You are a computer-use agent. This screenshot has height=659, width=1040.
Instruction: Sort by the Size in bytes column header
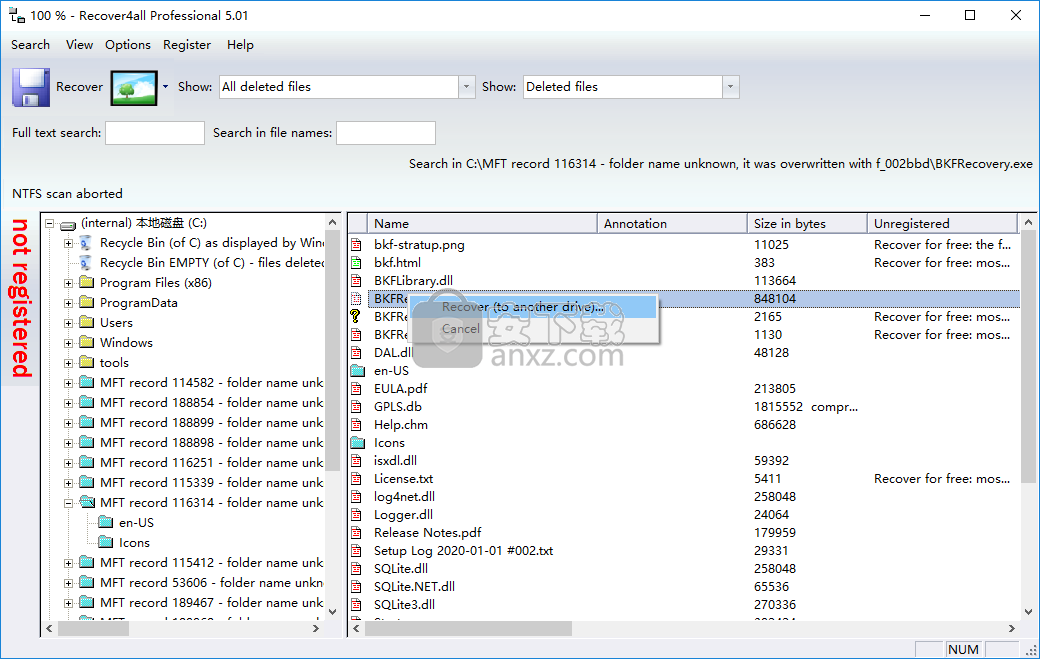tap(807, 223)
